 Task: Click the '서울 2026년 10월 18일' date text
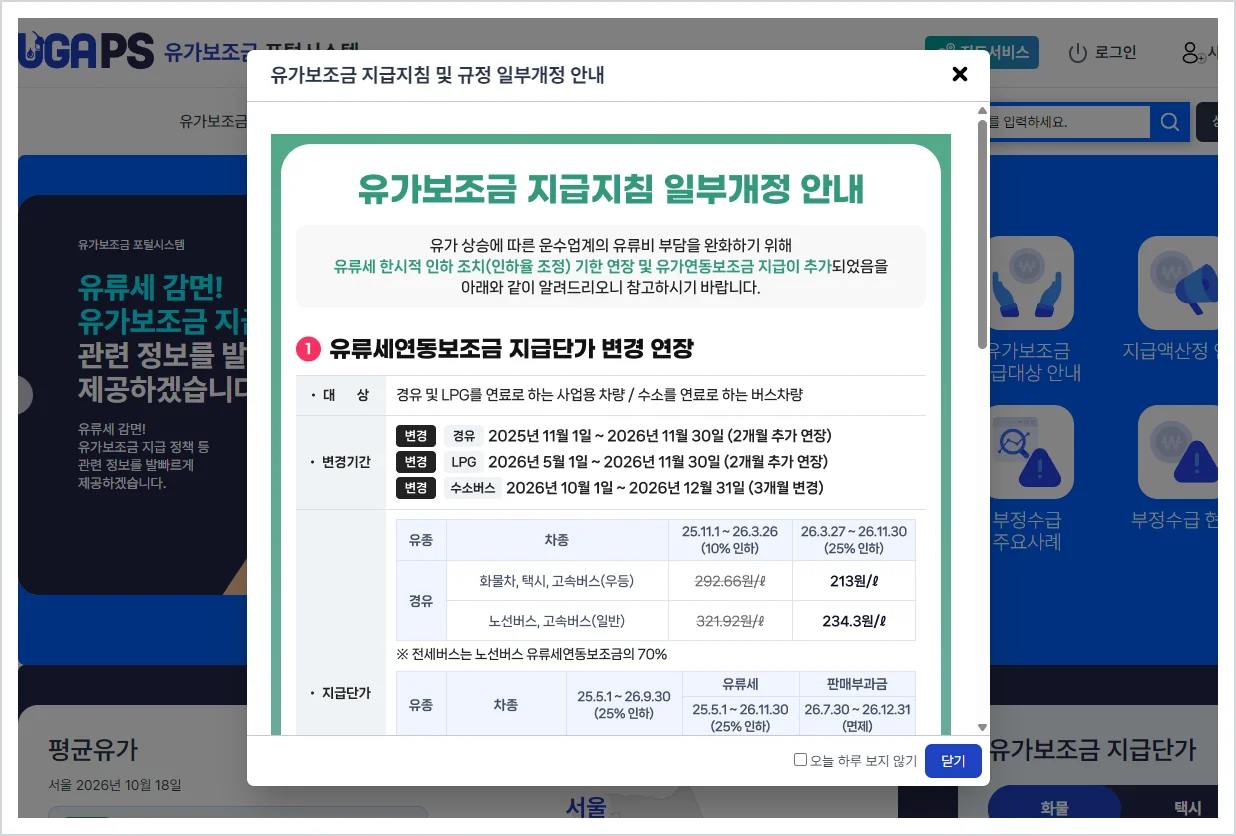(115, 786)
